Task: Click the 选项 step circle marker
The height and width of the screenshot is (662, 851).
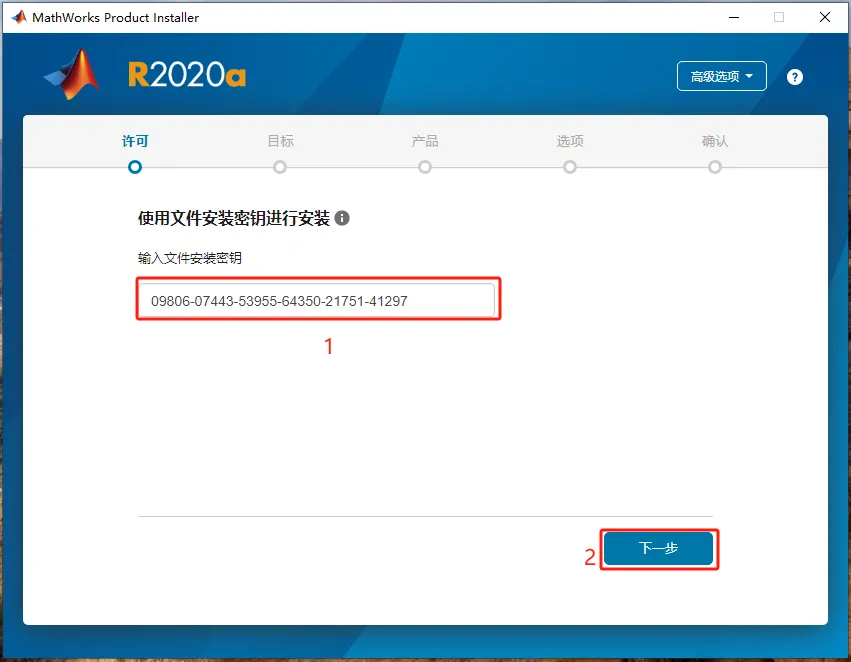Action: (570, 167)
